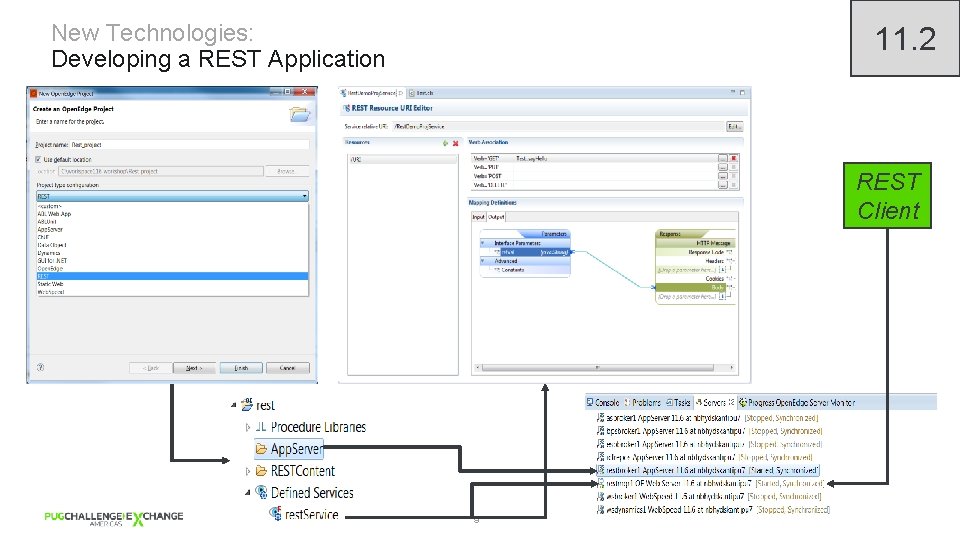Screen dimensions: 960x540
Task: Click the Cancel button in project wizard
Action: pyautogui.click(x=288, y=368)
